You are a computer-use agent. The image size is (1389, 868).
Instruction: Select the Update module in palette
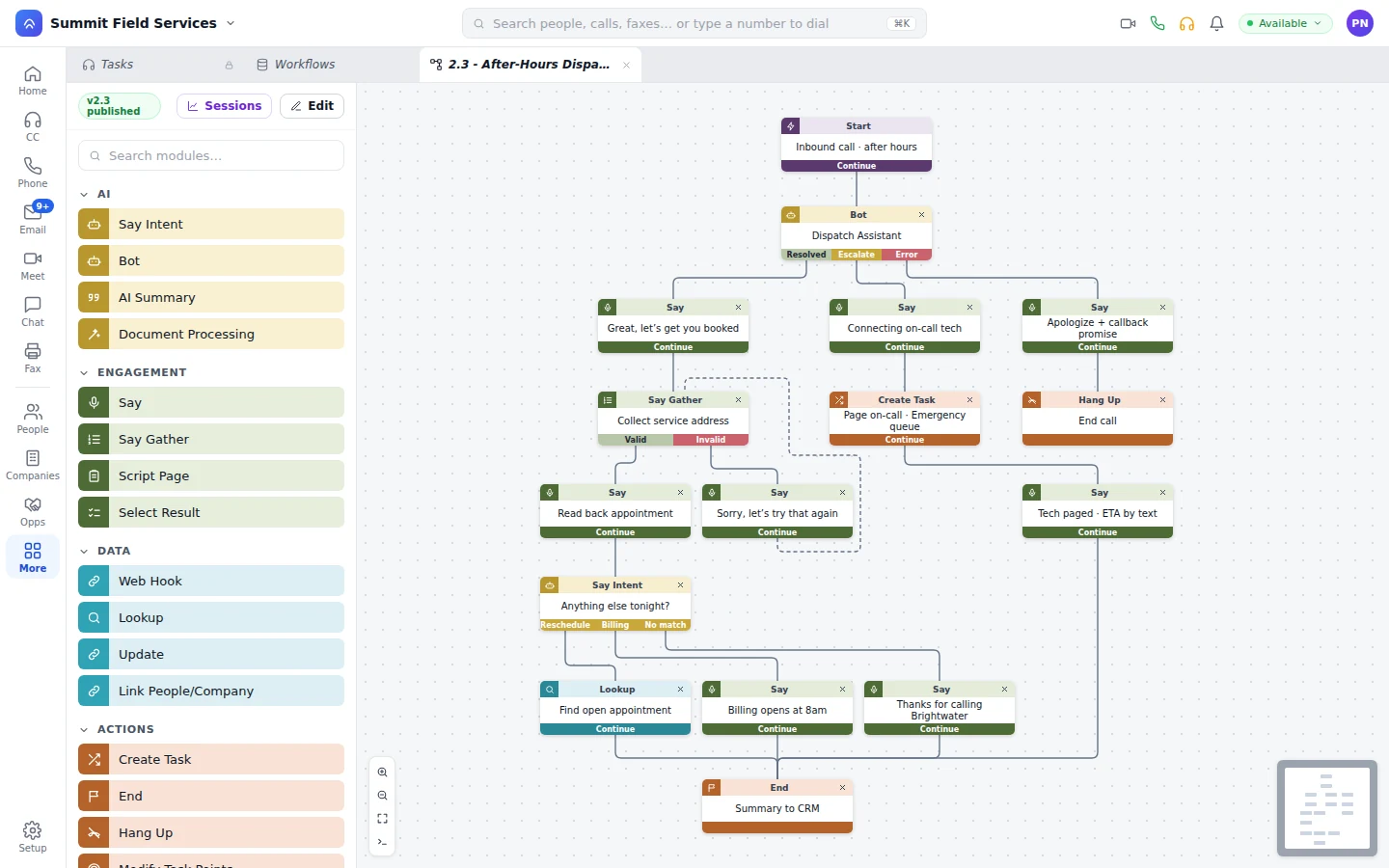pos(211,654)
